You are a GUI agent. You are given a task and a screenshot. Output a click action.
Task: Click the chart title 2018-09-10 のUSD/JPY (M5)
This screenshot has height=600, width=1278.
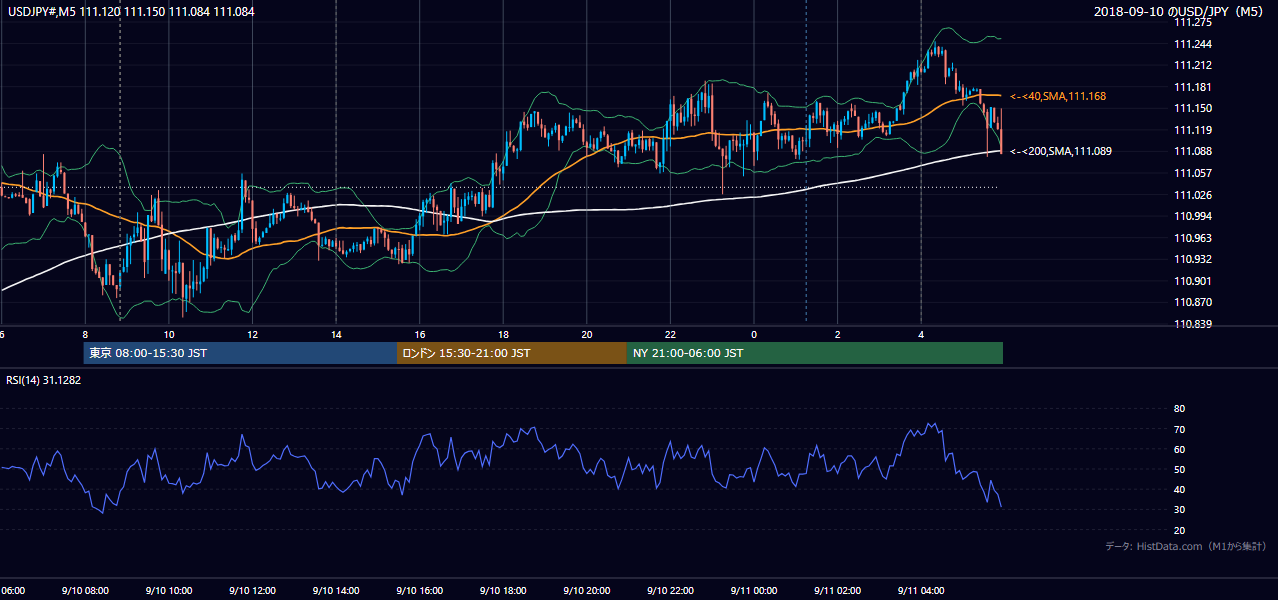[x=1180, y=11]
